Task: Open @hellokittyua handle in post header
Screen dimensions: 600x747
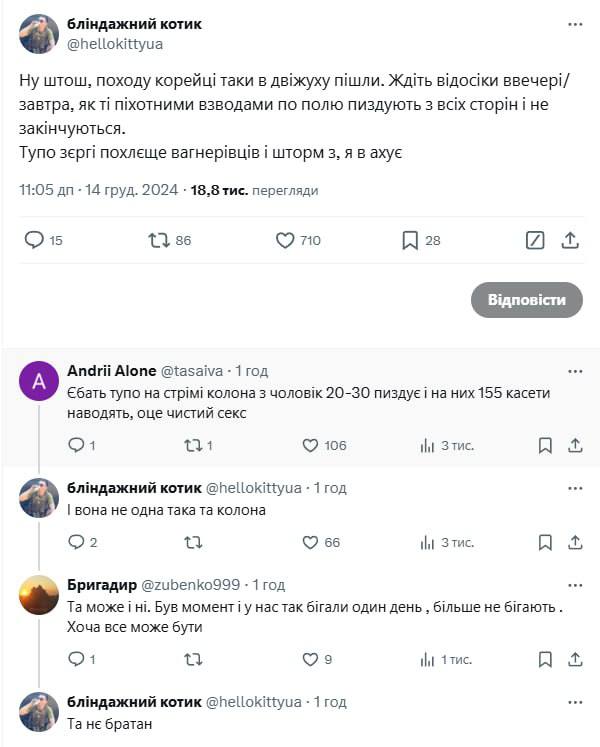Action: coord(115,43)
